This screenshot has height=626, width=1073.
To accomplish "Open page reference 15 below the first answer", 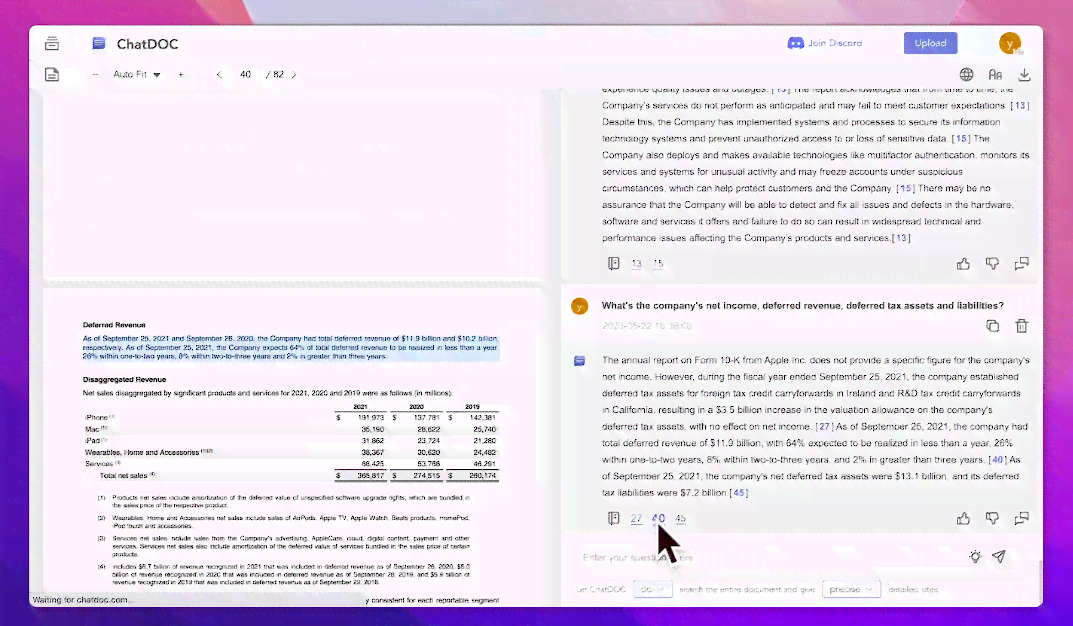I will pos(658,264).
